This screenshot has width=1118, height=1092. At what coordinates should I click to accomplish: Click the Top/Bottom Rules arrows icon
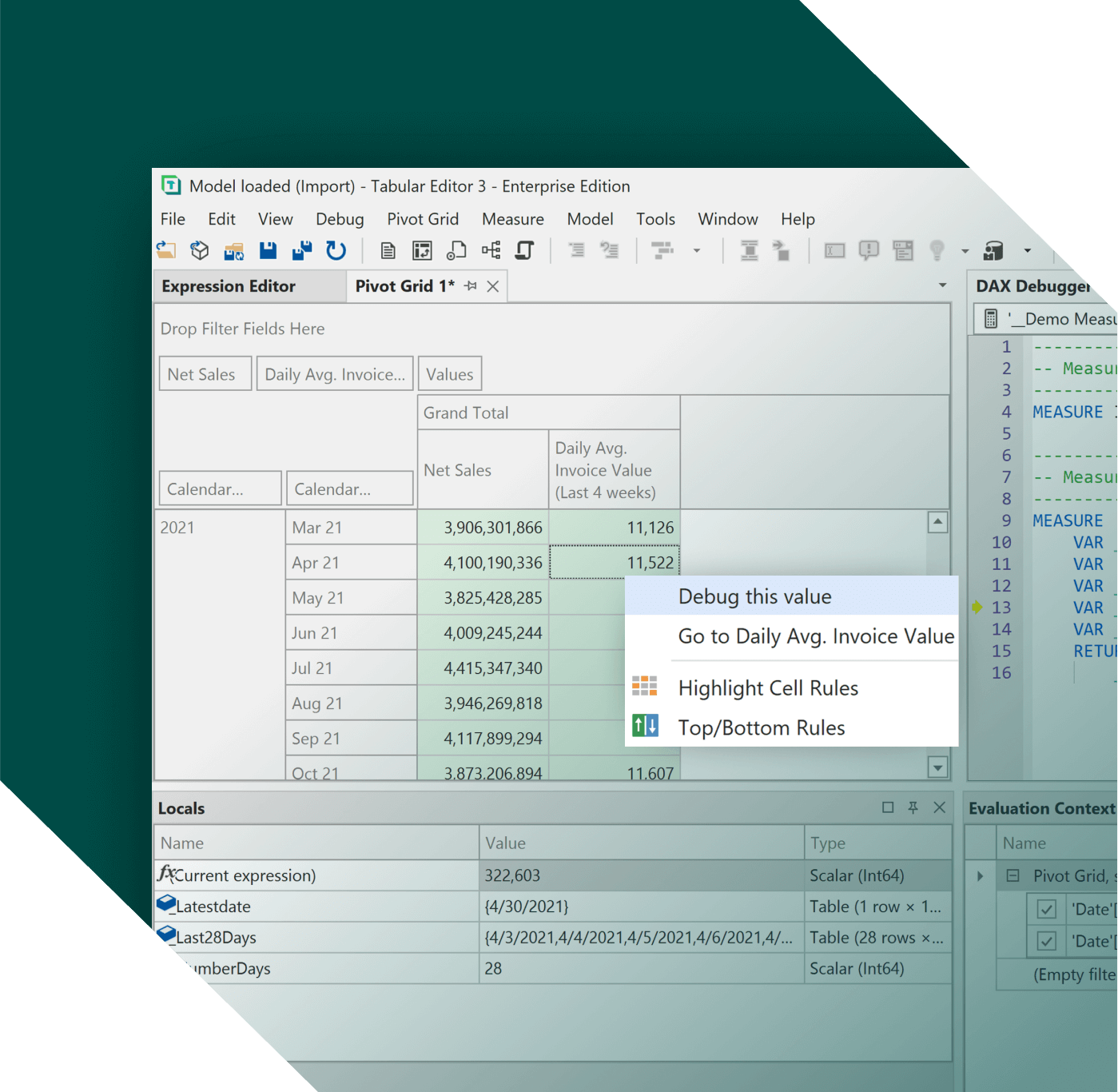[x=645, y=726]
